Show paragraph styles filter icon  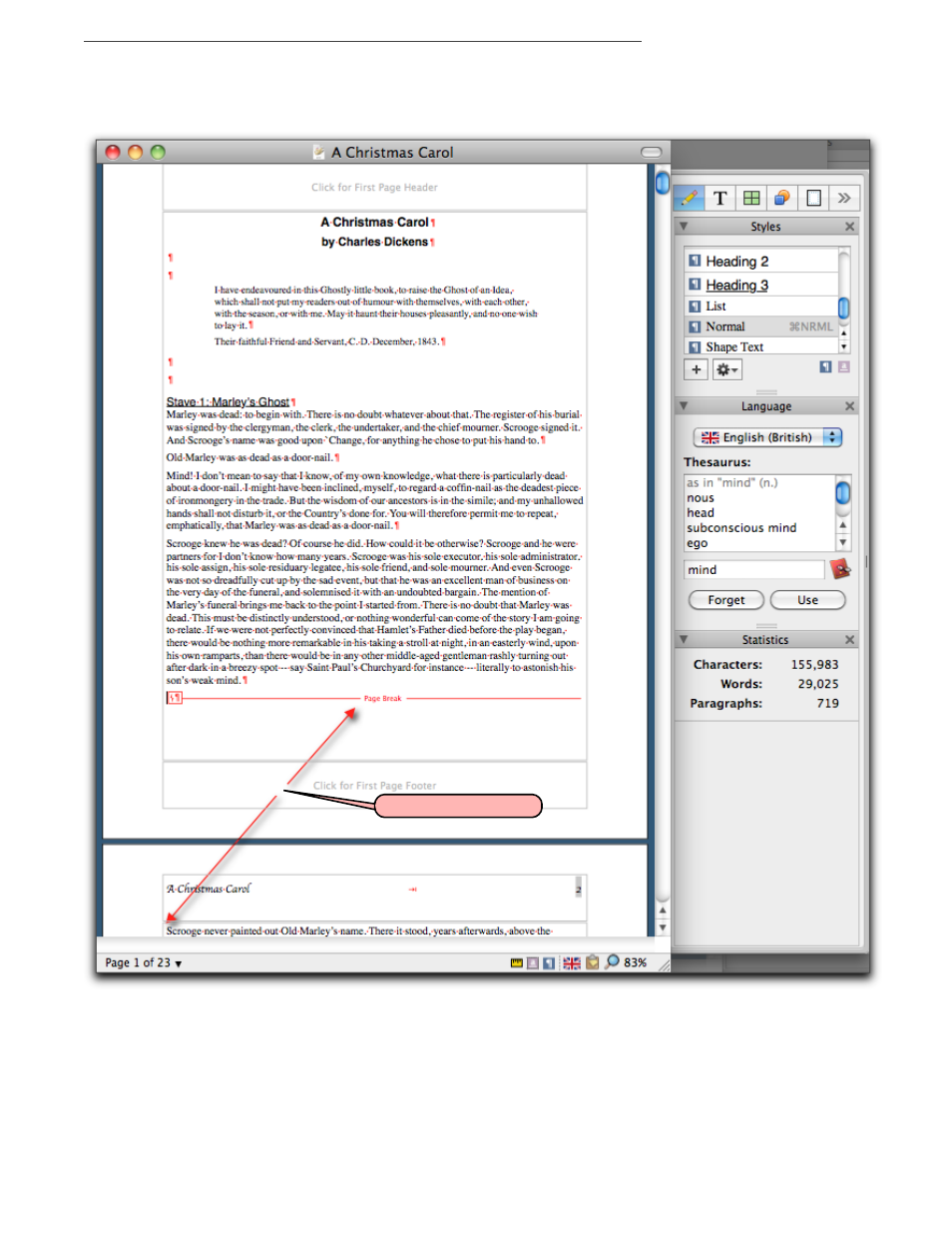(825, 367)
